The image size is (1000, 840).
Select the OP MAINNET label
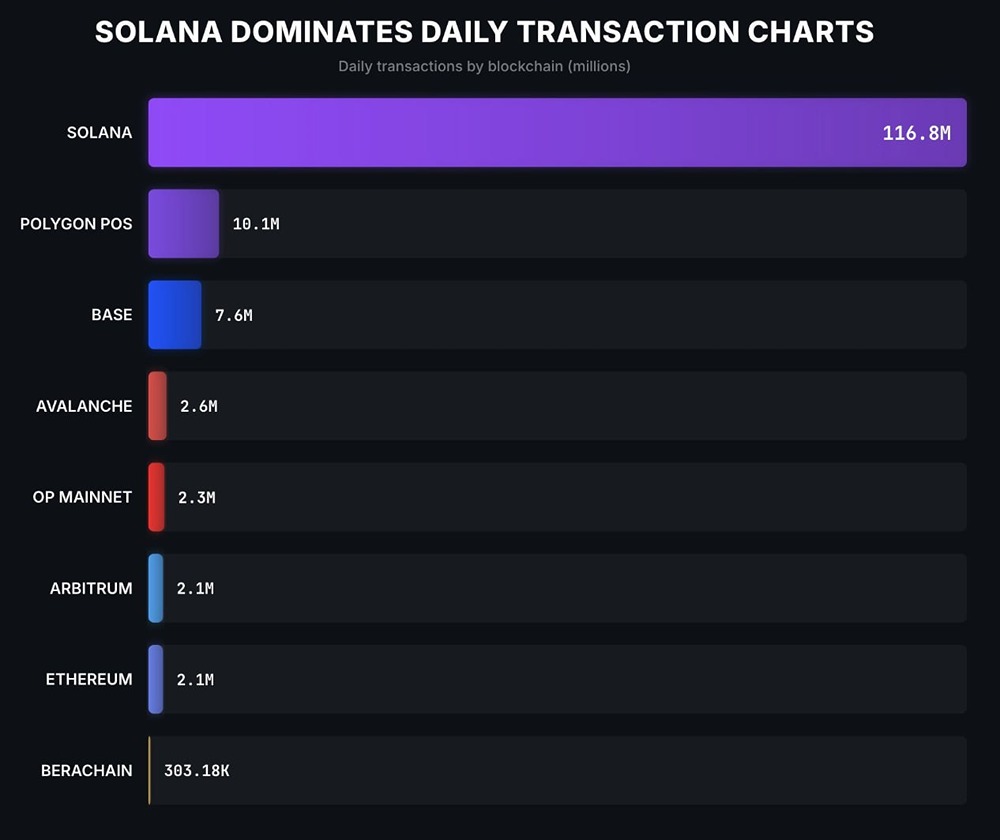point(82,497)
